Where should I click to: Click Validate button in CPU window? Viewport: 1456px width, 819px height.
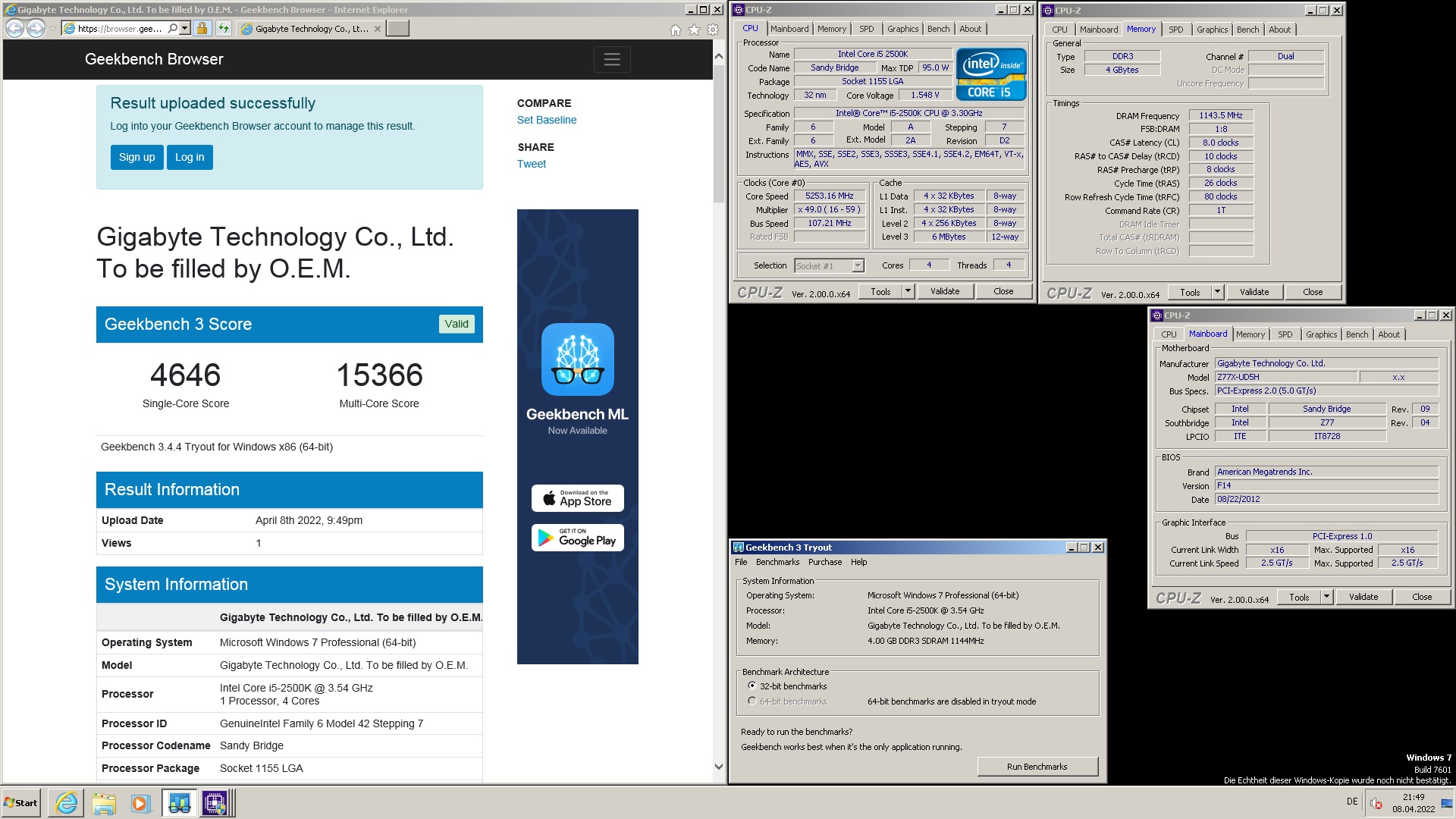pyautogui.click(x=945, y=291)
